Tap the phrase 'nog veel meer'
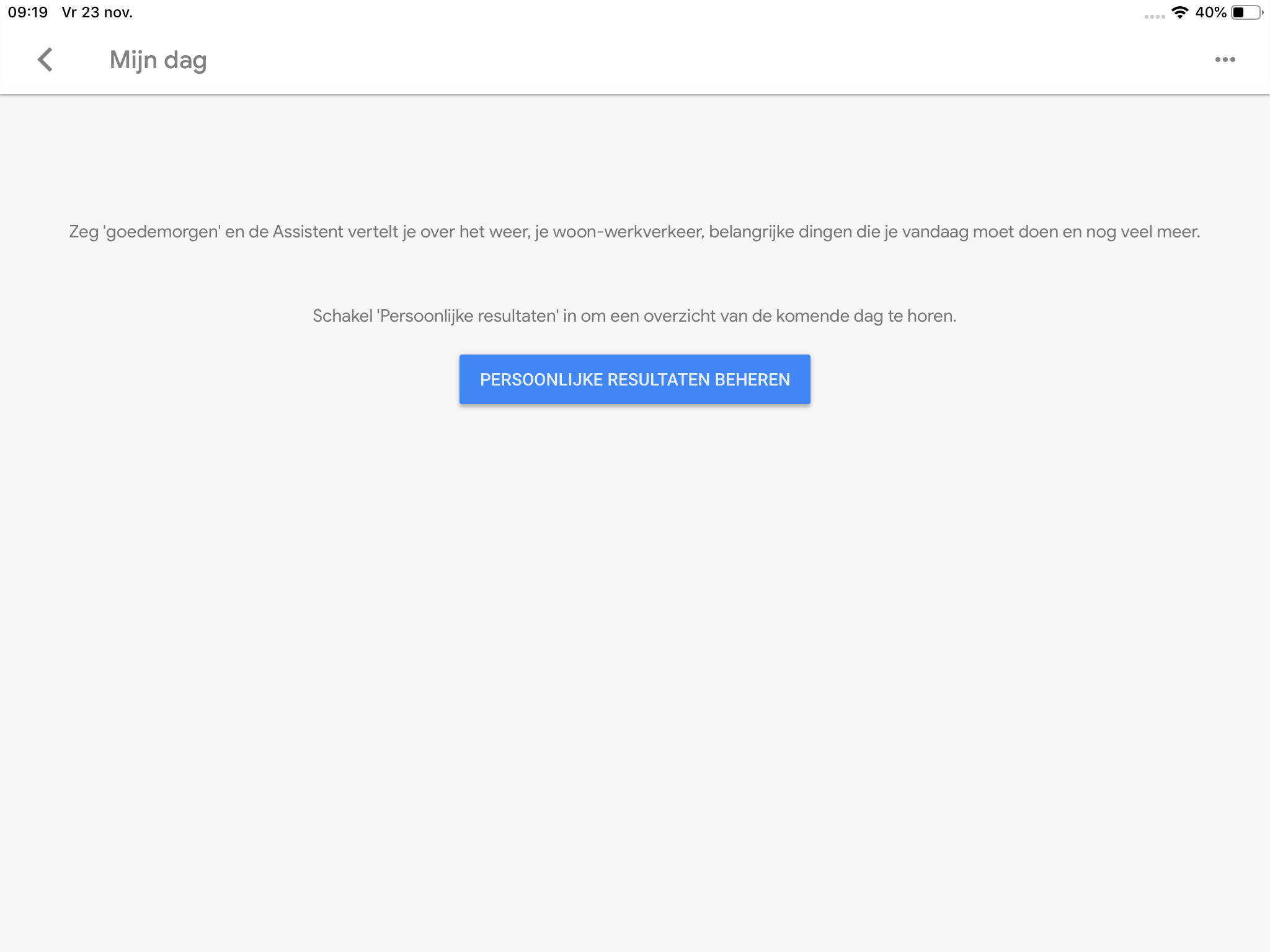This screenshot has width=1270, height=952. click(x=1142, y=232)
